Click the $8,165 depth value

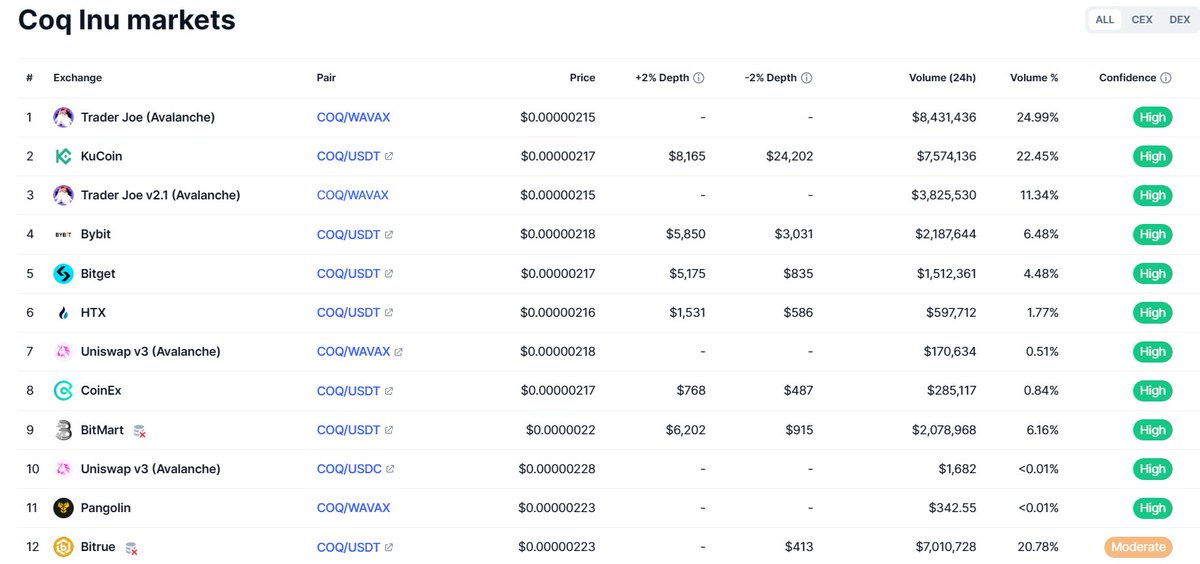(x=687, y=156)
